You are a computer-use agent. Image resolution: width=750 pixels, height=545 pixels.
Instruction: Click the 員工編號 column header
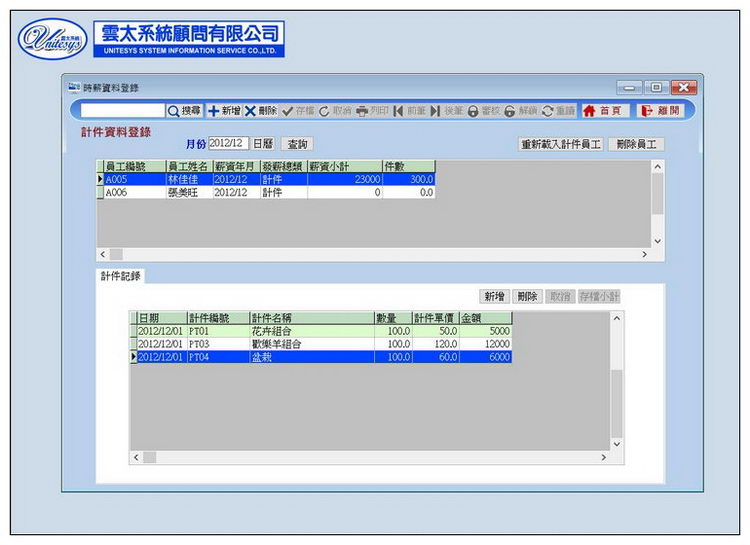(134, 166)
